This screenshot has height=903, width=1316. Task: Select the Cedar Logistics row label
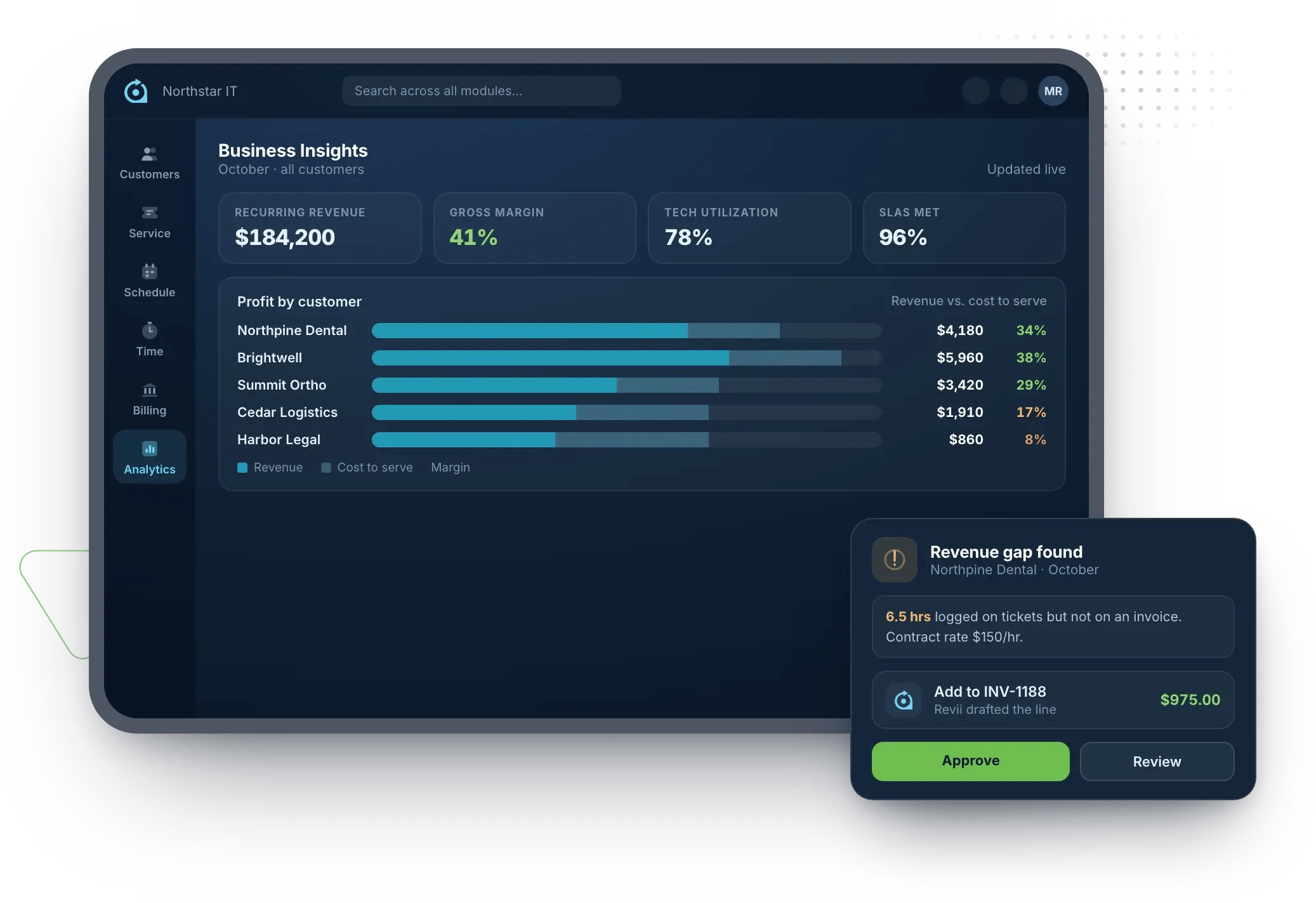tap(287, 412)
